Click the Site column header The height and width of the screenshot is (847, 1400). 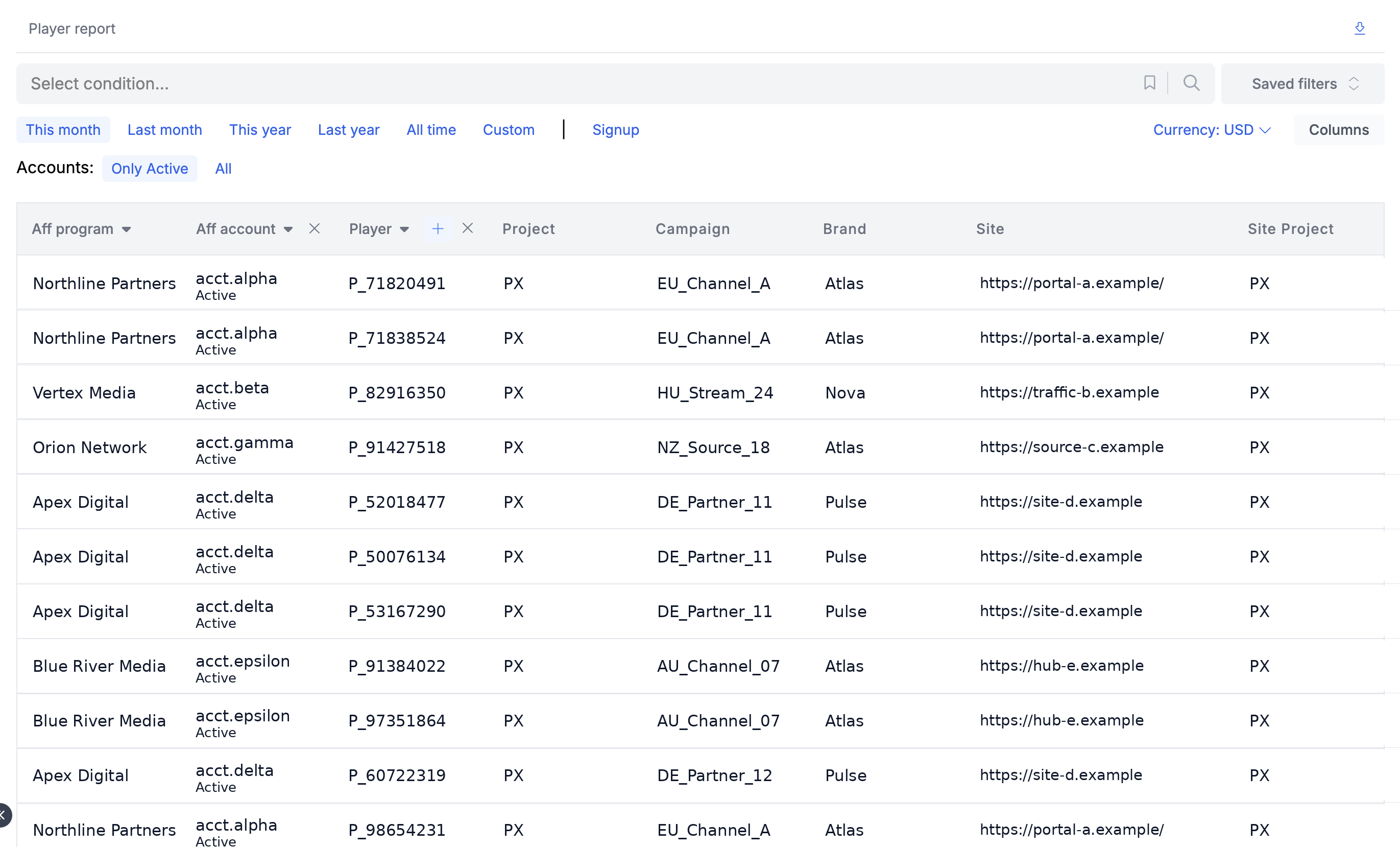pos(990,228)
